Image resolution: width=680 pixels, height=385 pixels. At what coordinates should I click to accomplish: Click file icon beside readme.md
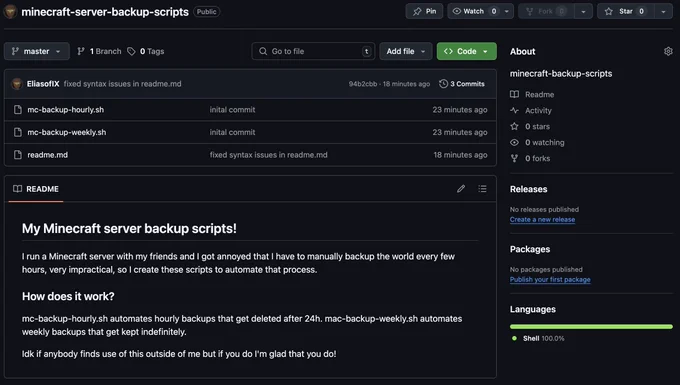(18, 155)
